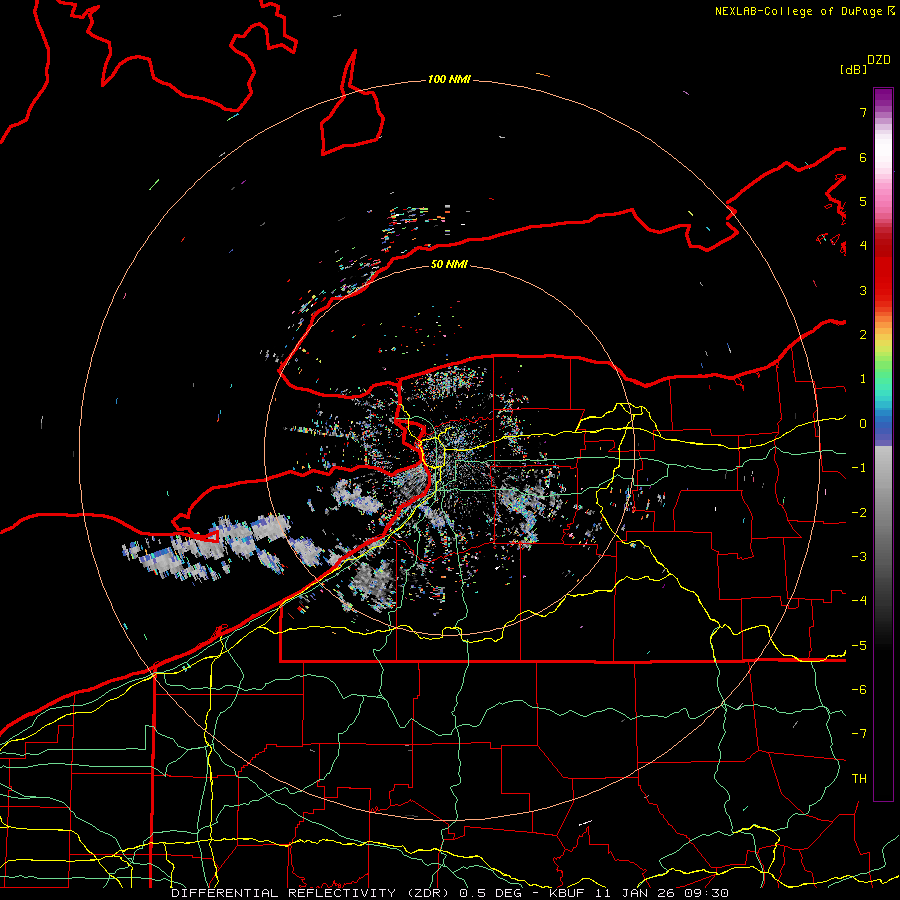Screen dimensions: 900x900
Task: Click the -4 value on color scale
Action: tap(859, 600)
